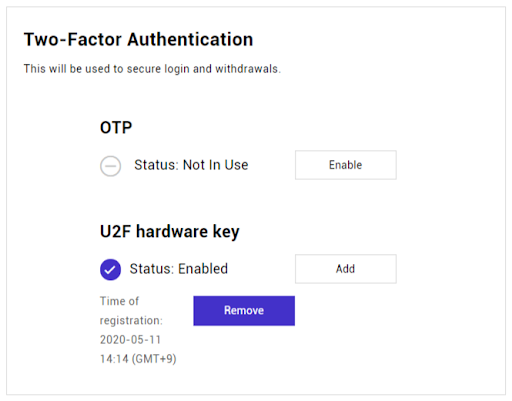Click the 'Status: Not In Use' text
512x401 pixels.
tap(191, 165)
